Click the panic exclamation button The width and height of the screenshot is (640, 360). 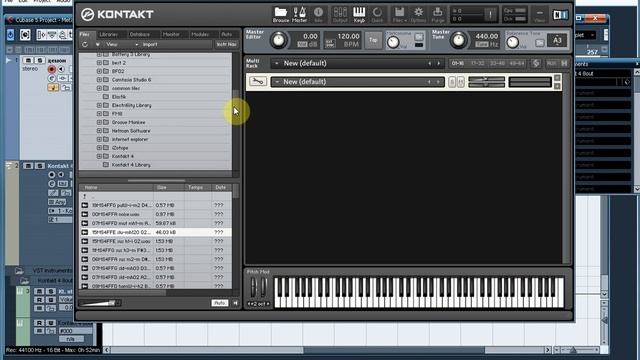tap(490, 15)
